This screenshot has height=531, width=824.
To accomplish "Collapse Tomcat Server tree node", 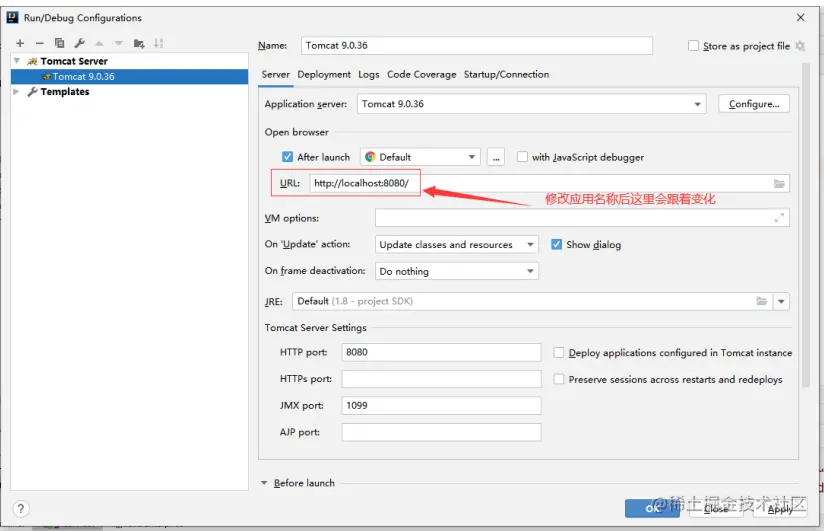I will [x=17, y=61].
